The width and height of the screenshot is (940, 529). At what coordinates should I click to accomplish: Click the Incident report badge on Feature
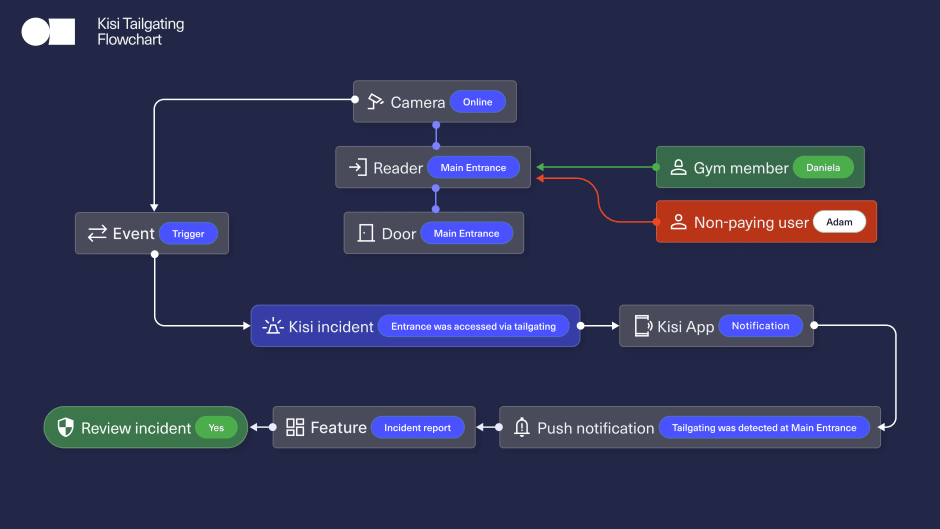pos(417,428)
